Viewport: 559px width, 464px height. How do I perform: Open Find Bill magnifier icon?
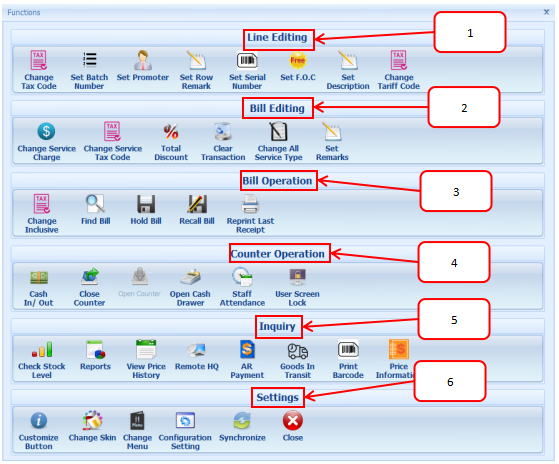pos(96,203)
